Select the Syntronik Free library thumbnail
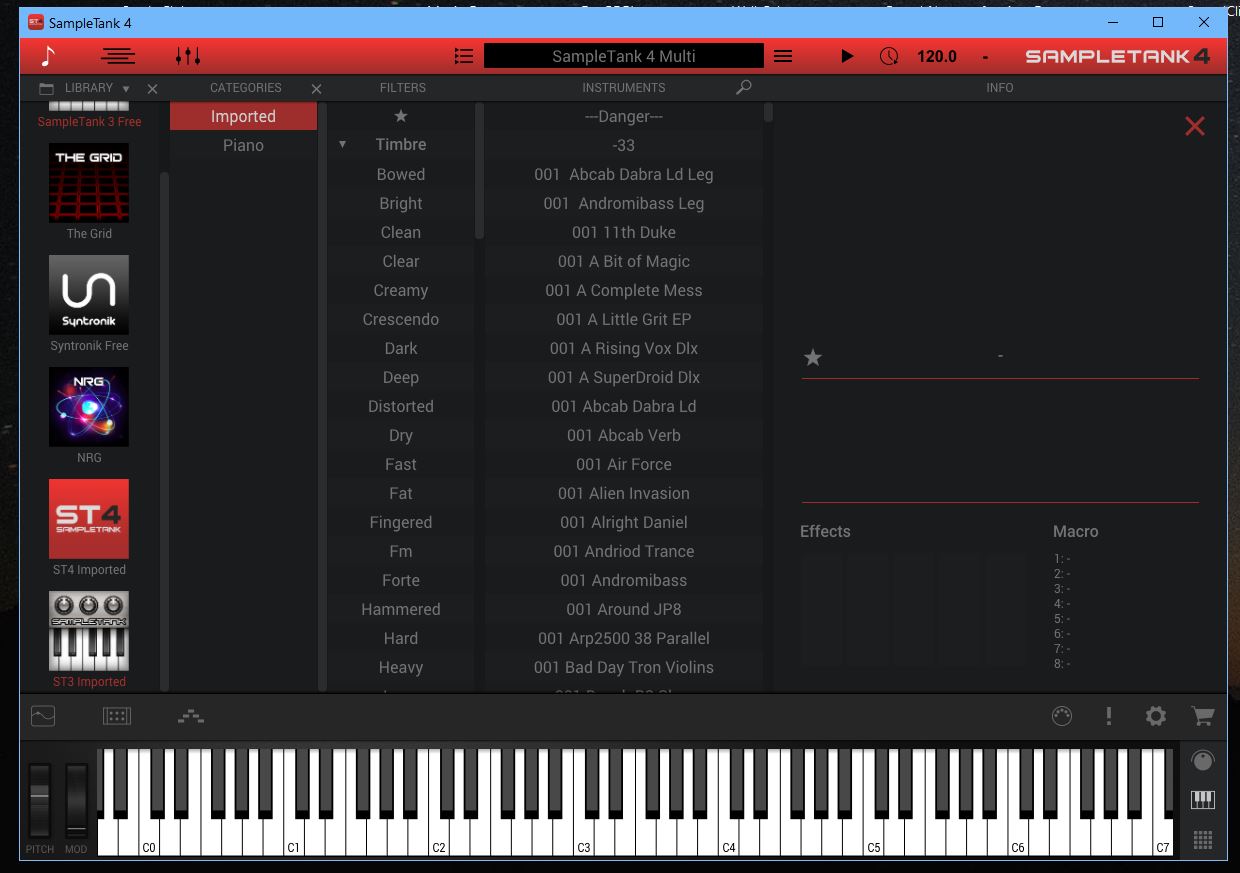The height and width of the screenshot is (873, 1240). pos(89,295)
